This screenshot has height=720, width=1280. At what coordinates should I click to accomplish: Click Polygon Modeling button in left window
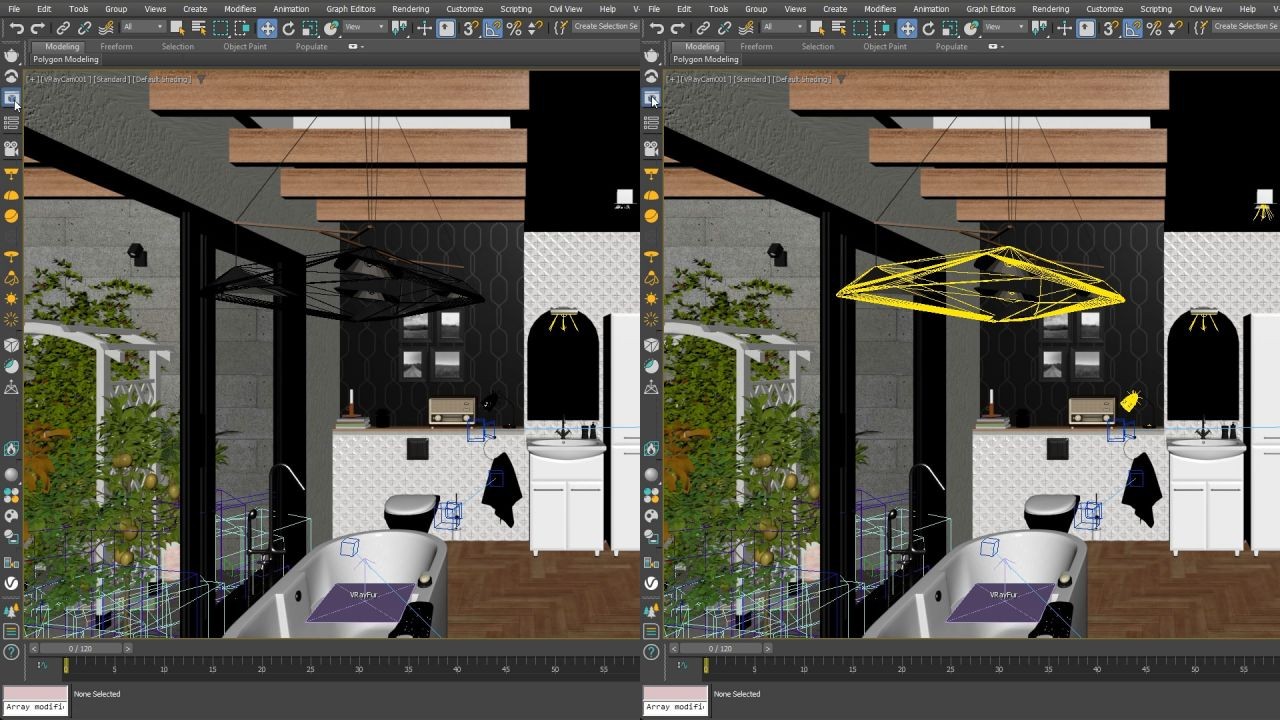pyautogui.click(x=66, y=59)
